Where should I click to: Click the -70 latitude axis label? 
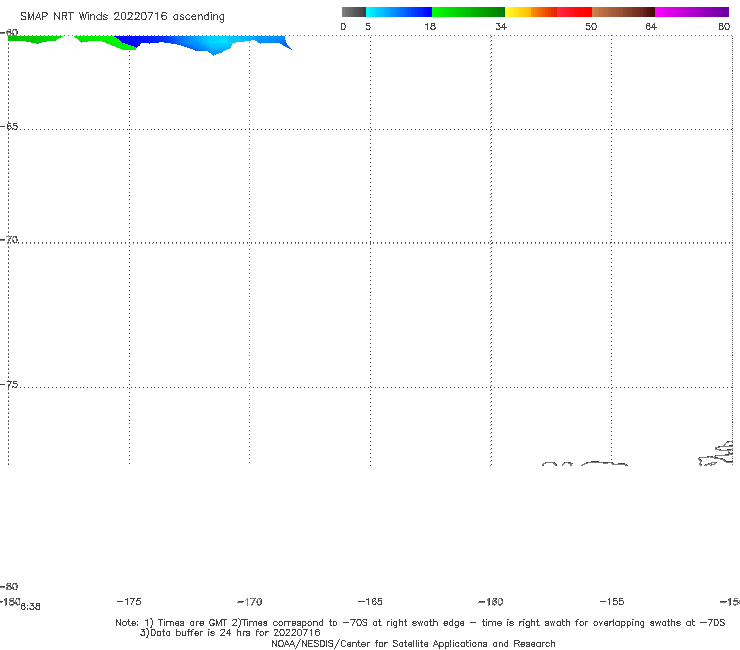click(9, 240)
